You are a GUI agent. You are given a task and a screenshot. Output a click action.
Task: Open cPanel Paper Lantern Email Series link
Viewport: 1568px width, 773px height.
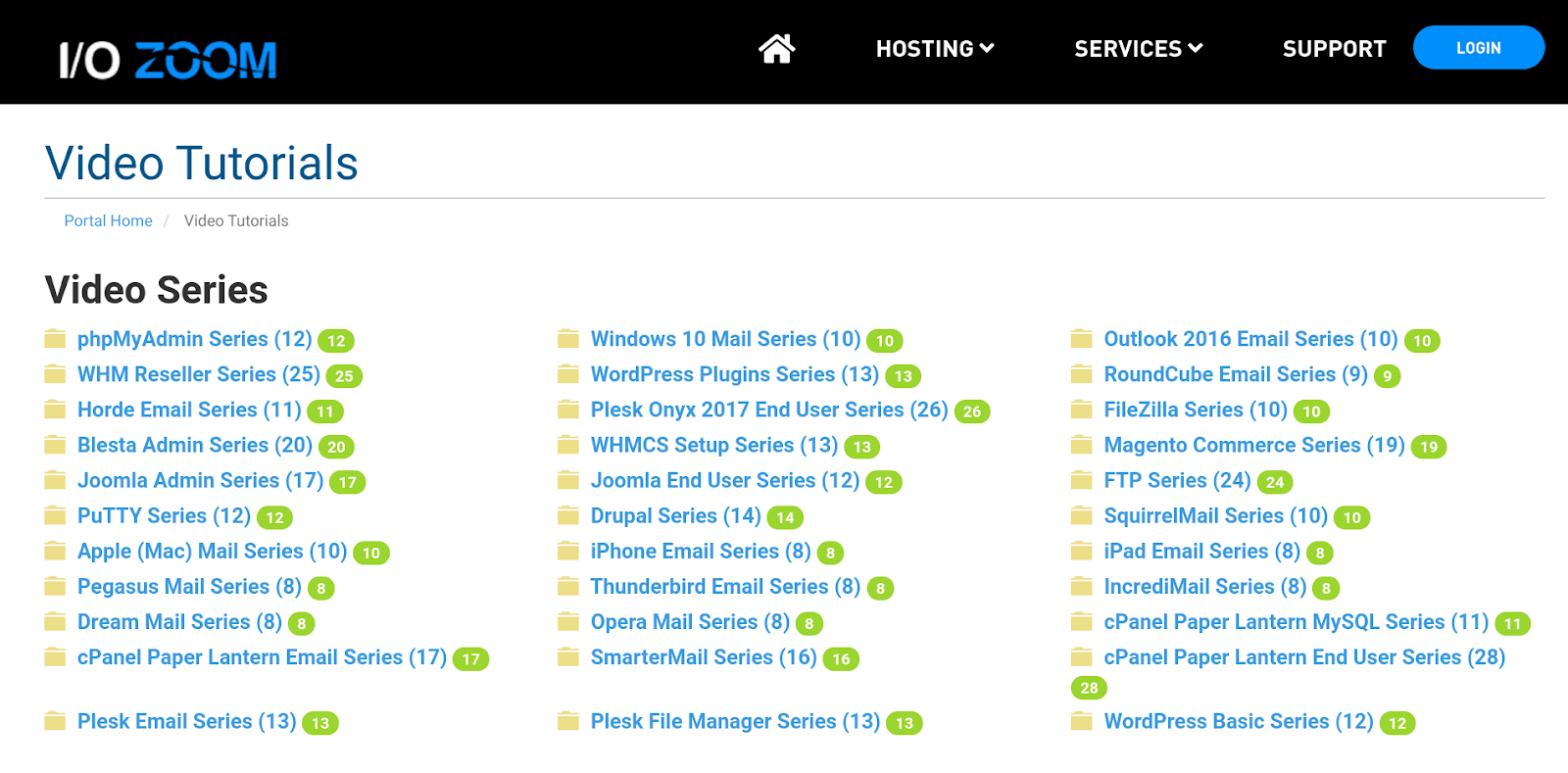262,657
